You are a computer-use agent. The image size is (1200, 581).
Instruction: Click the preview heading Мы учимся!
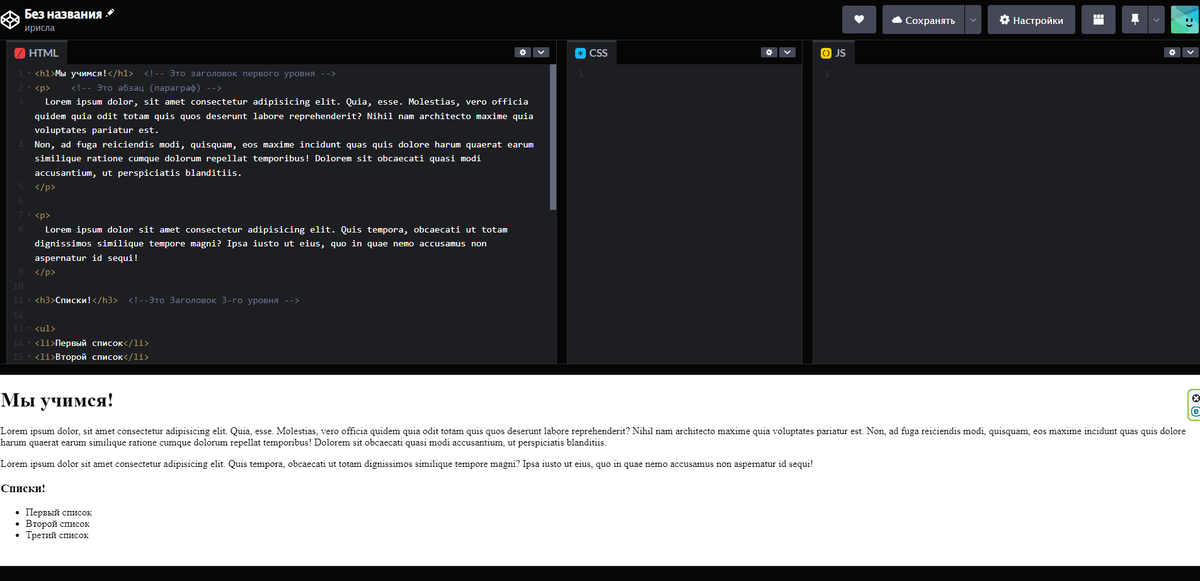(57, 400)
